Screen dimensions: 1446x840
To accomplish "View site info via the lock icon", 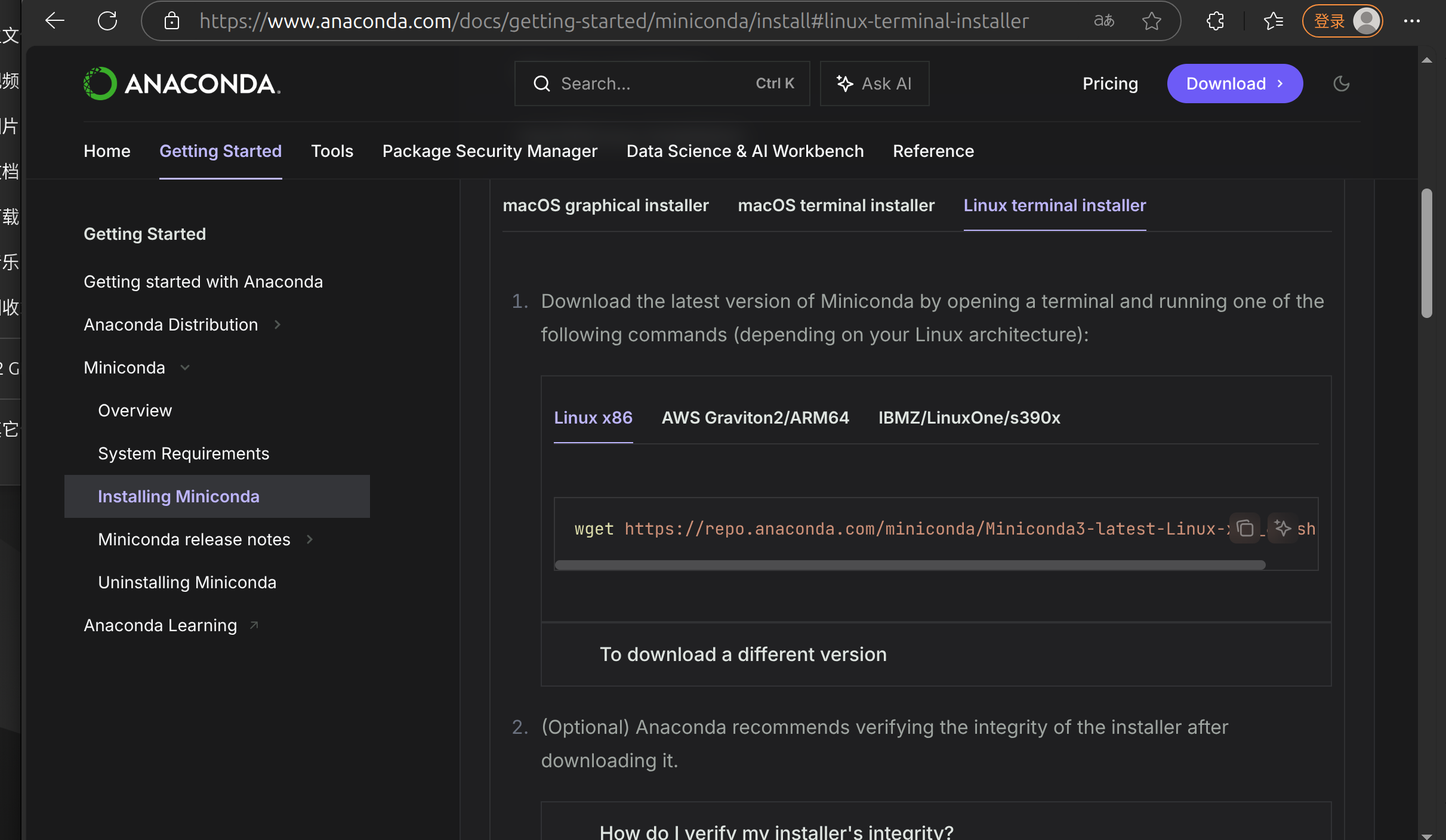I will 172,21.
